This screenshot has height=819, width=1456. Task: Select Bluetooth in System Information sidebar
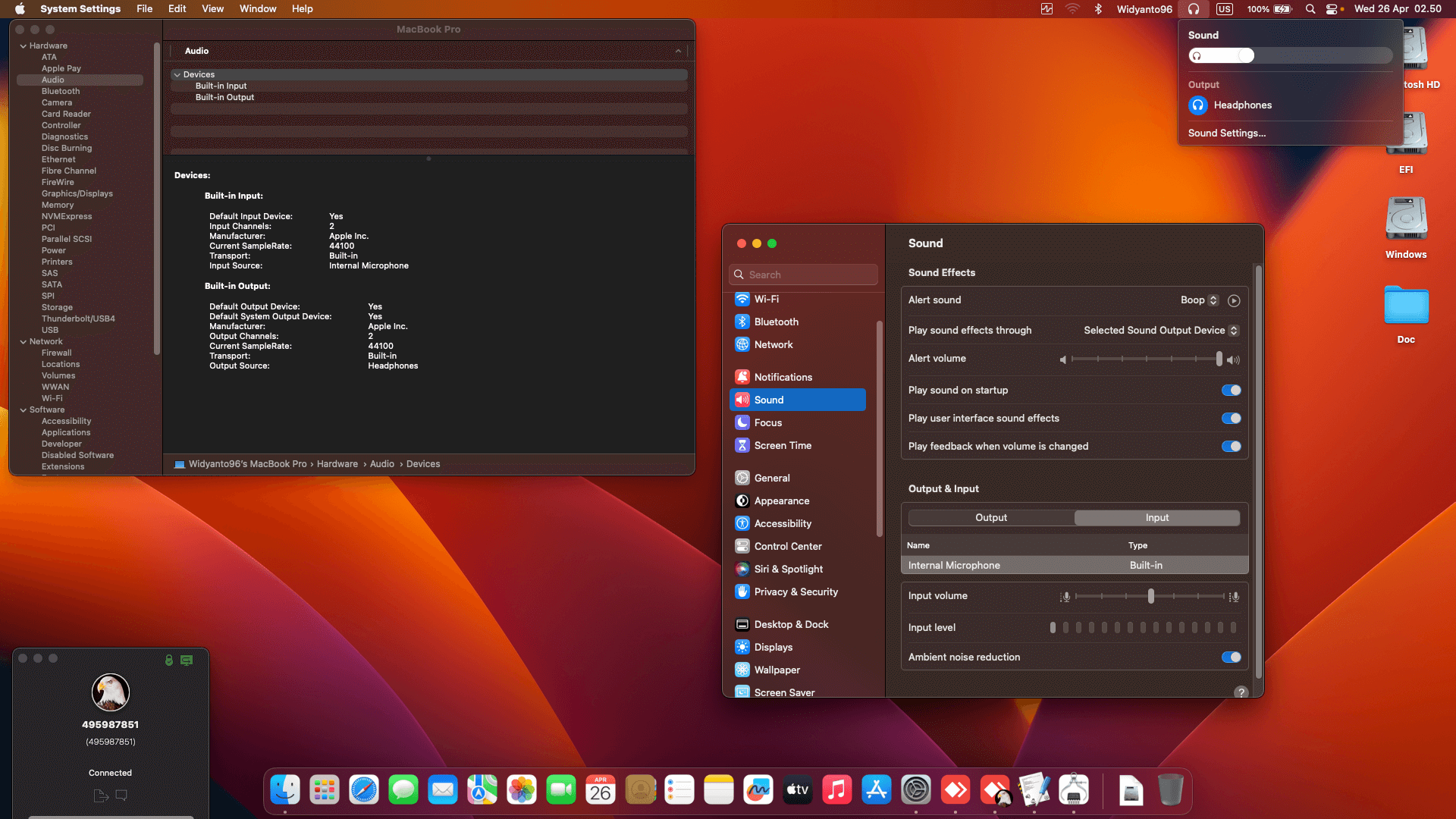point(61,92)
